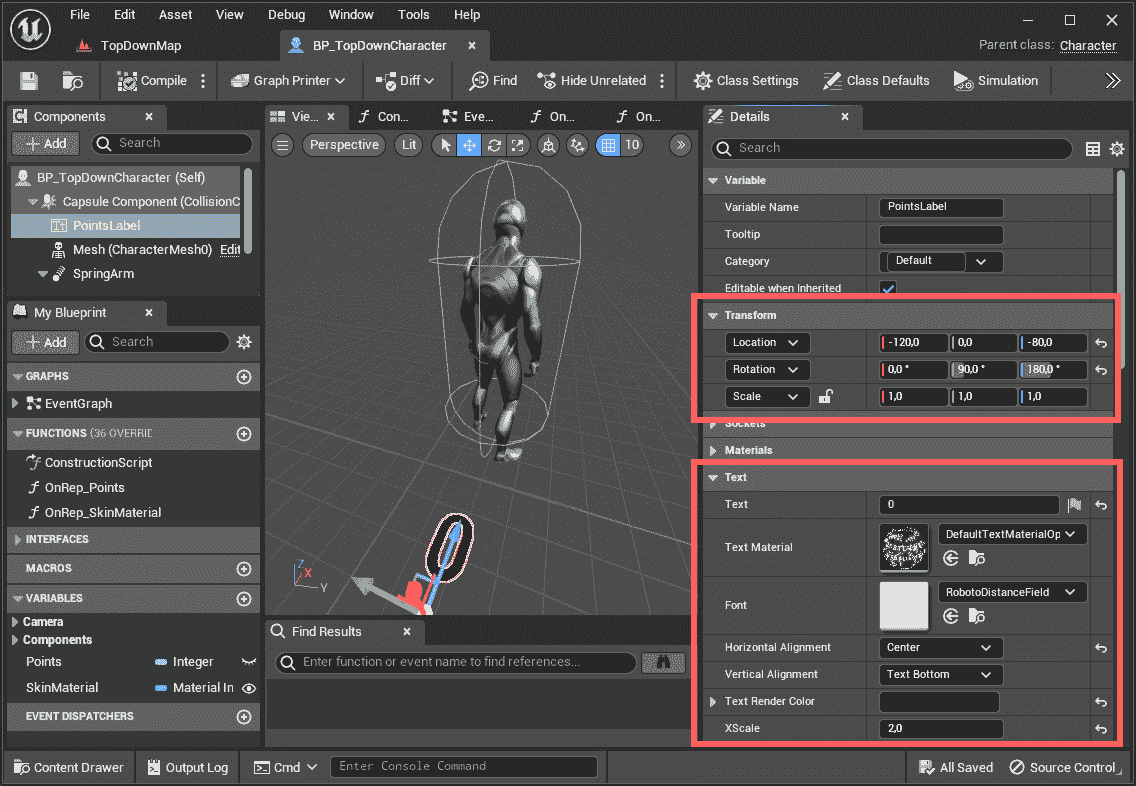Open the File menu
The image size is (1136, 786).
point(80,14)
